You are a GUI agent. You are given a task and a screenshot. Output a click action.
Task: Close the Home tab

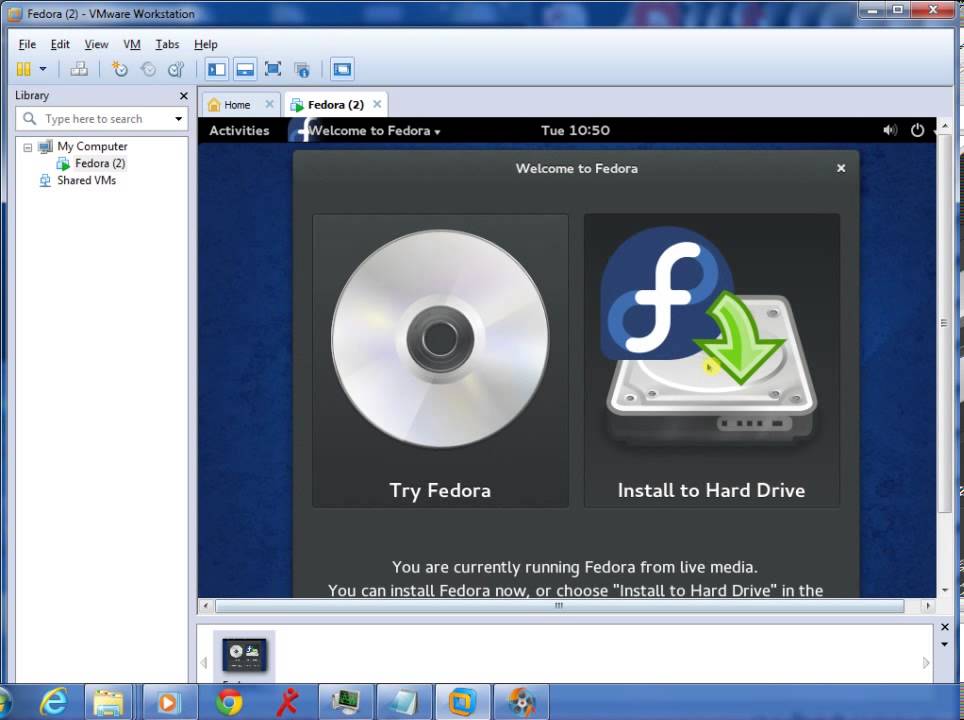(x=269, y=105)
